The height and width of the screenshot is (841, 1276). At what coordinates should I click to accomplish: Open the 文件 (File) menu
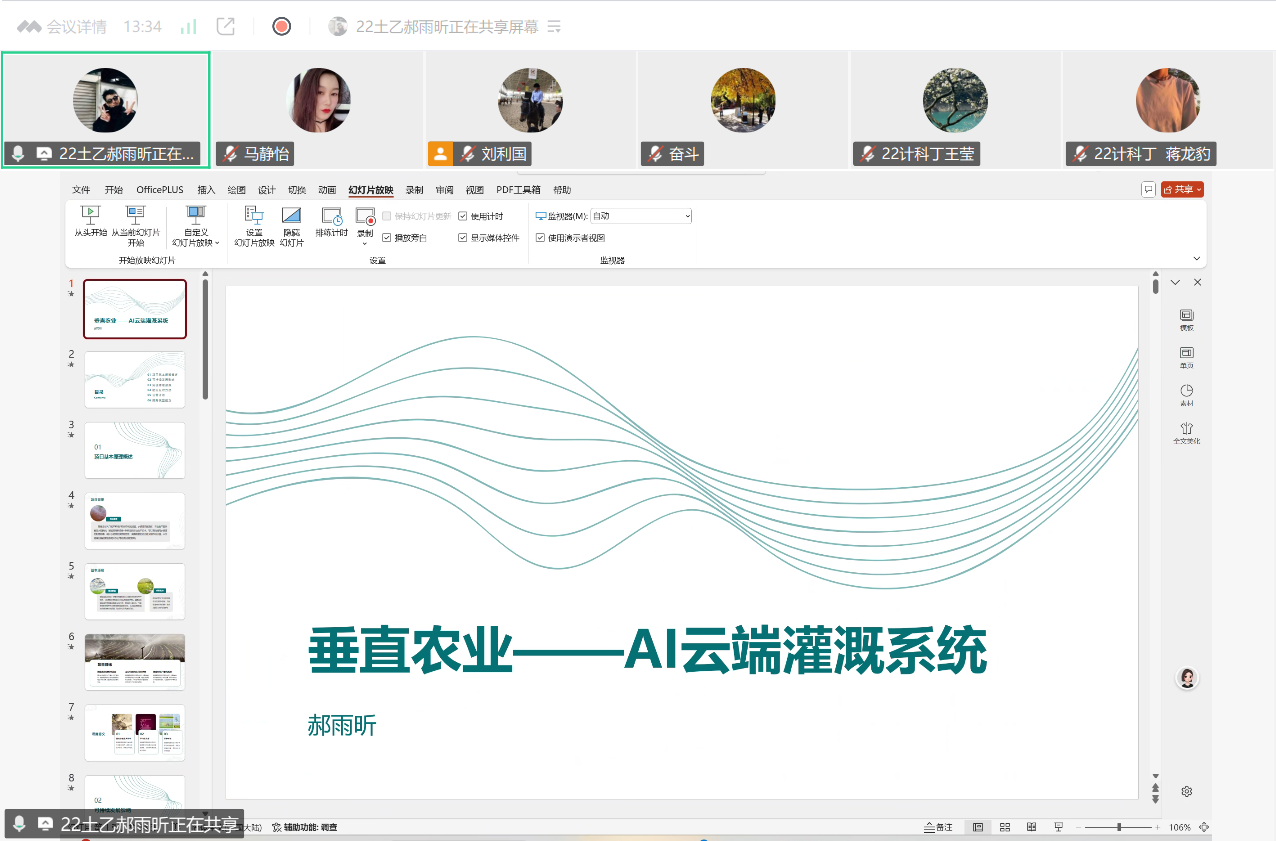coord(81,190)
